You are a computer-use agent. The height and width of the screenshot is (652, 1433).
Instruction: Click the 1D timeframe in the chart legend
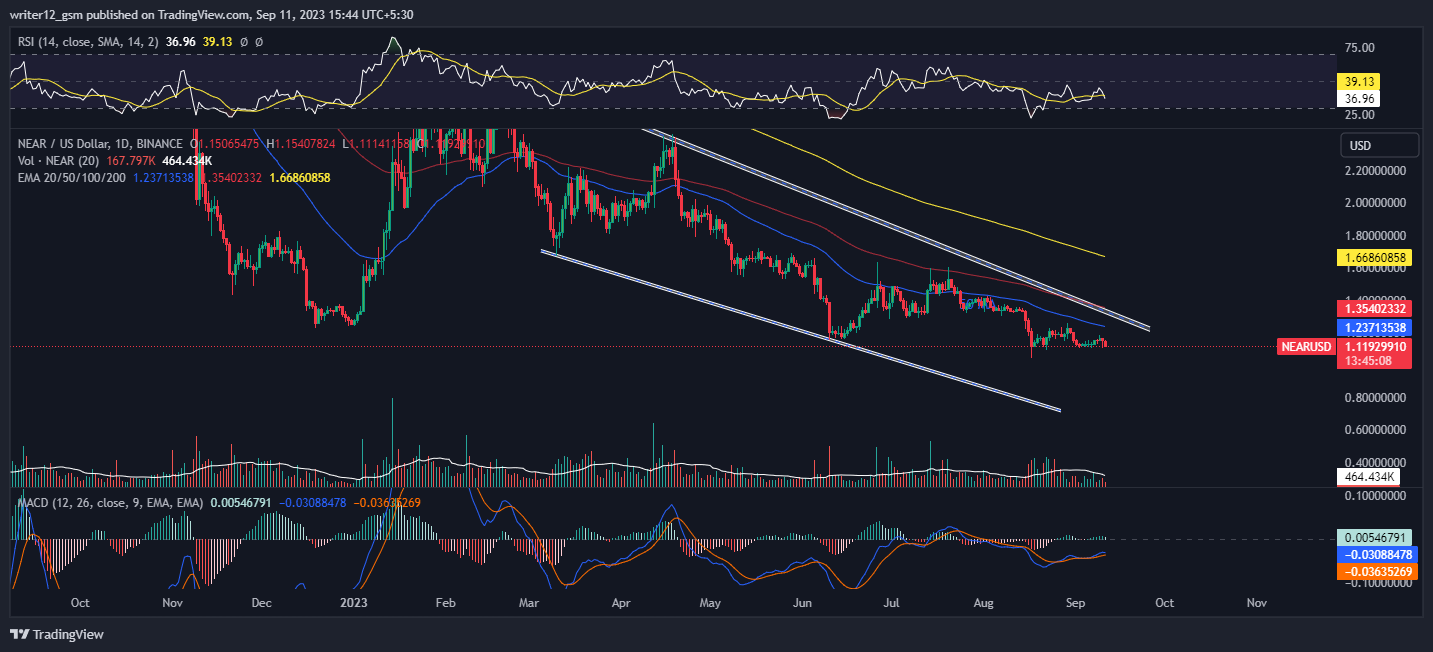click(120, 144)
